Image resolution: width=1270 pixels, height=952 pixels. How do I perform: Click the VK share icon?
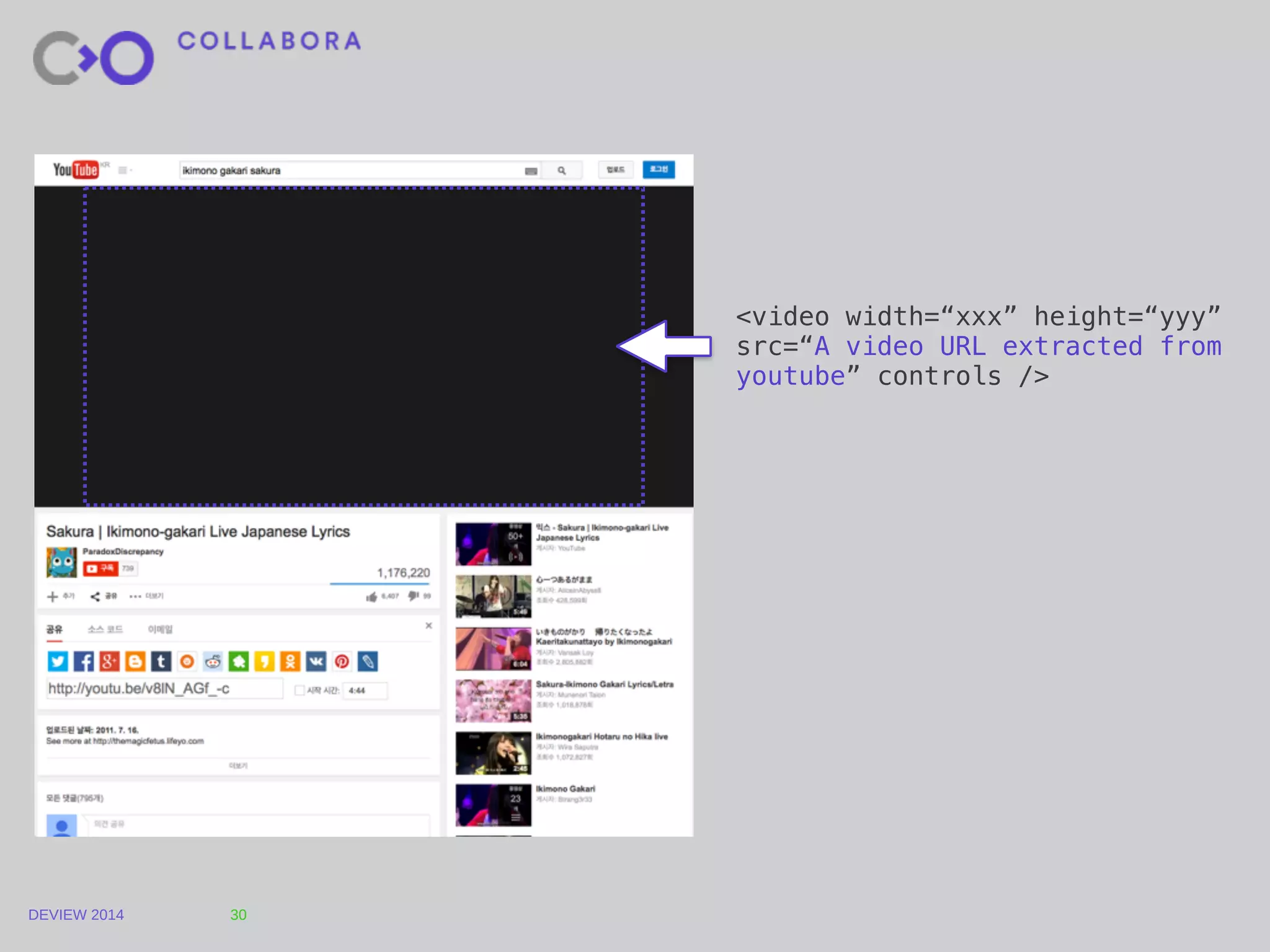[316, 661]
